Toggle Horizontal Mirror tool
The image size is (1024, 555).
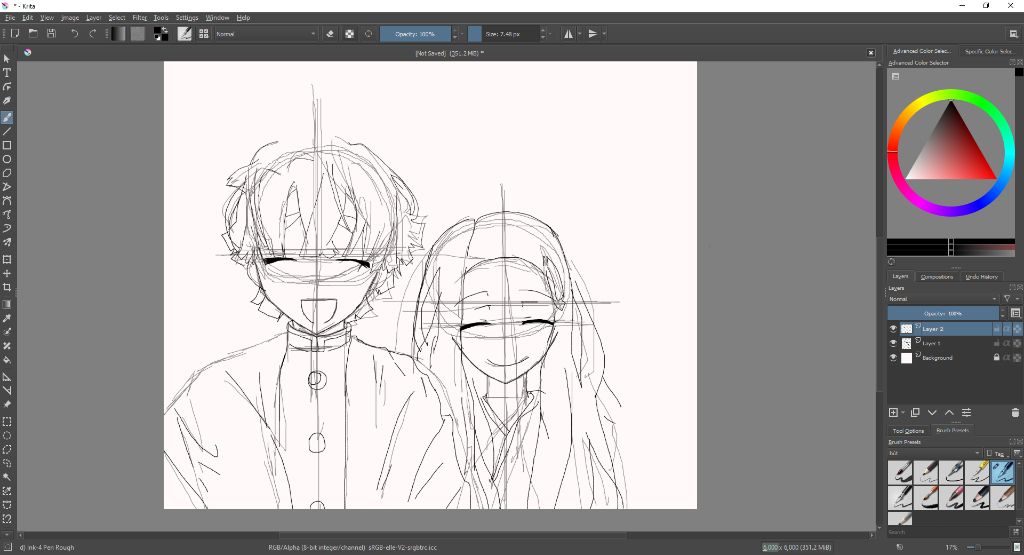coord(568,33)
